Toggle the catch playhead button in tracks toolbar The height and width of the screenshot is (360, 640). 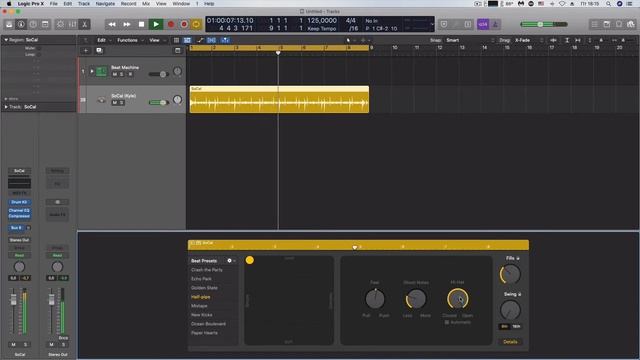point(225,40)
